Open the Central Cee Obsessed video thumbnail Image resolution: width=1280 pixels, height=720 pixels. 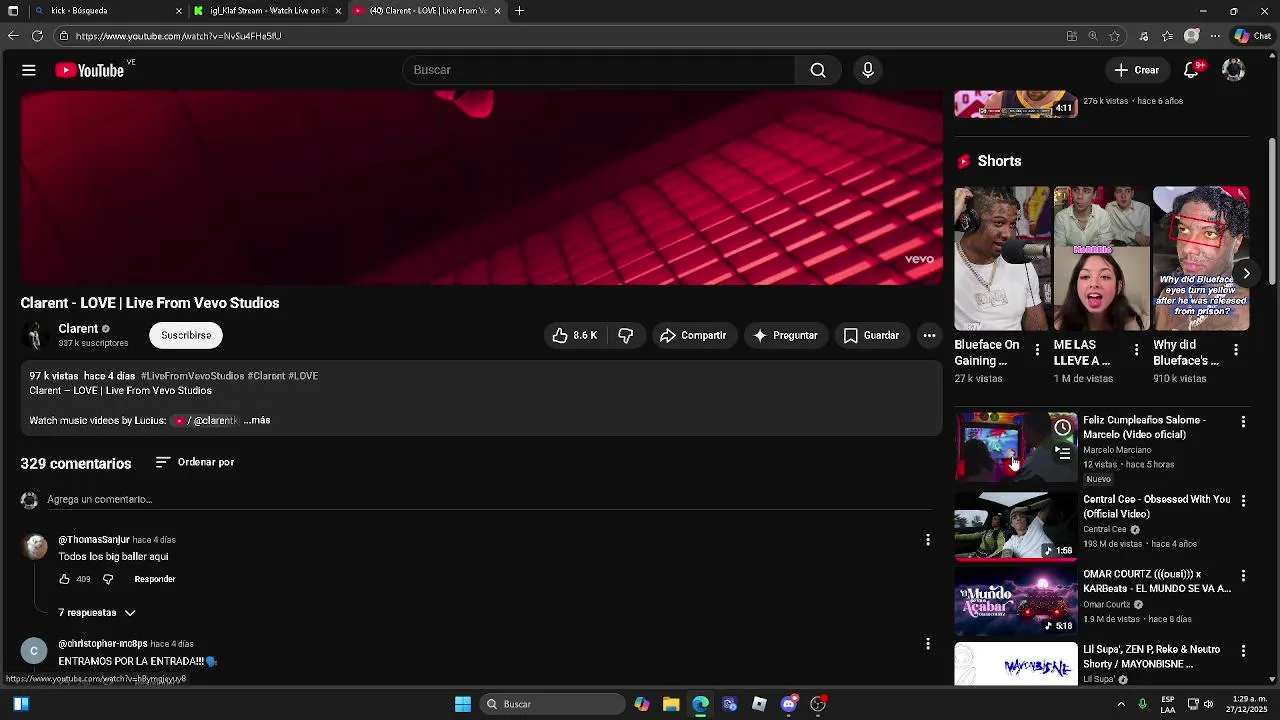[x=1016, y=526]
